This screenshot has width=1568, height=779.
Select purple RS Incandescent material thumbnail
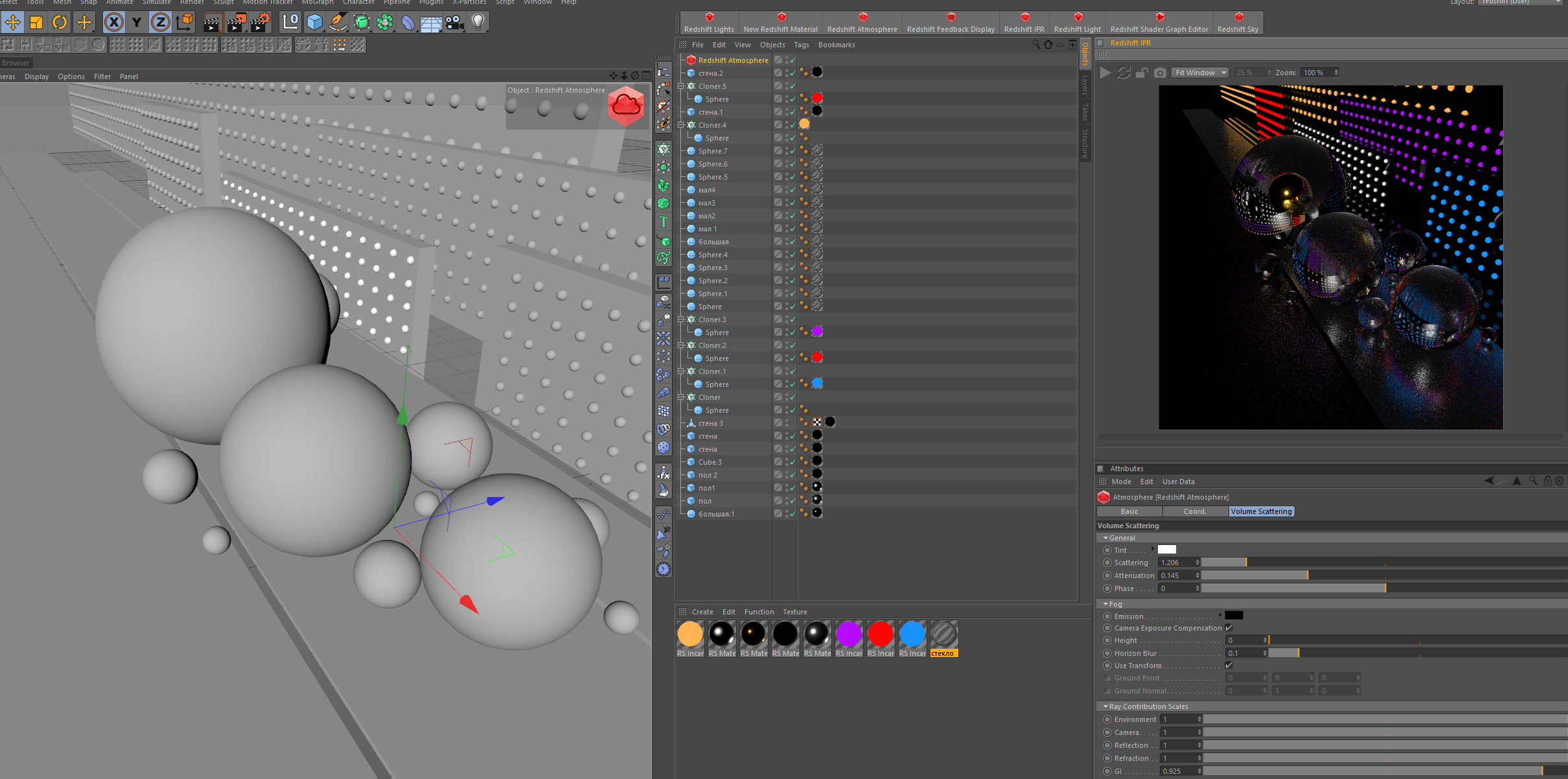click(x=849, y=634)
